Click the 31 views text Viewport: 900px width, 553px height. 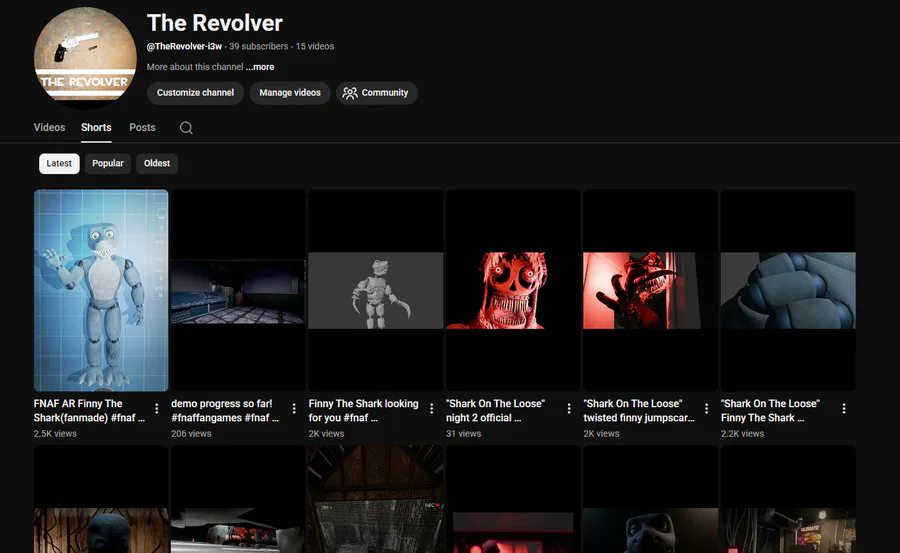click(463, 434)
